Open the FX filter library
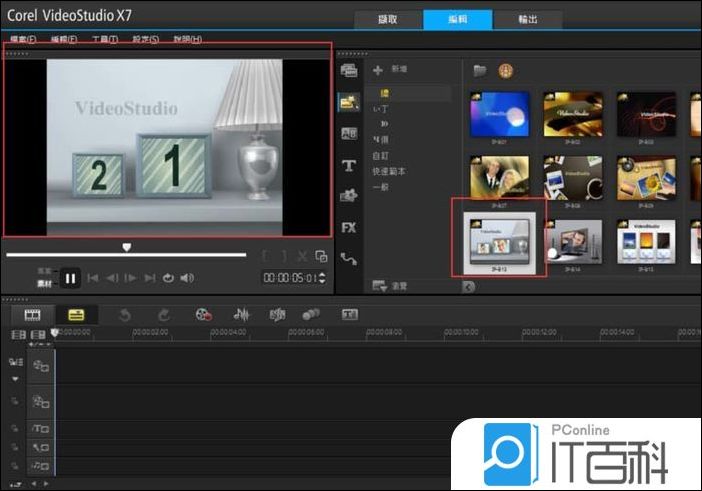 pyautogui.click(x=349, y=228)
